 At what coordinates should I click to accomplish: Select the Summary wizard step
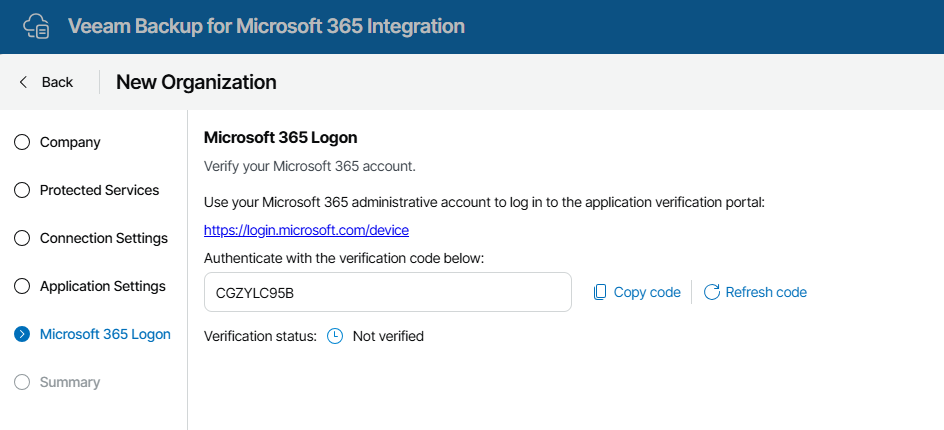click(x=57, y=382)
